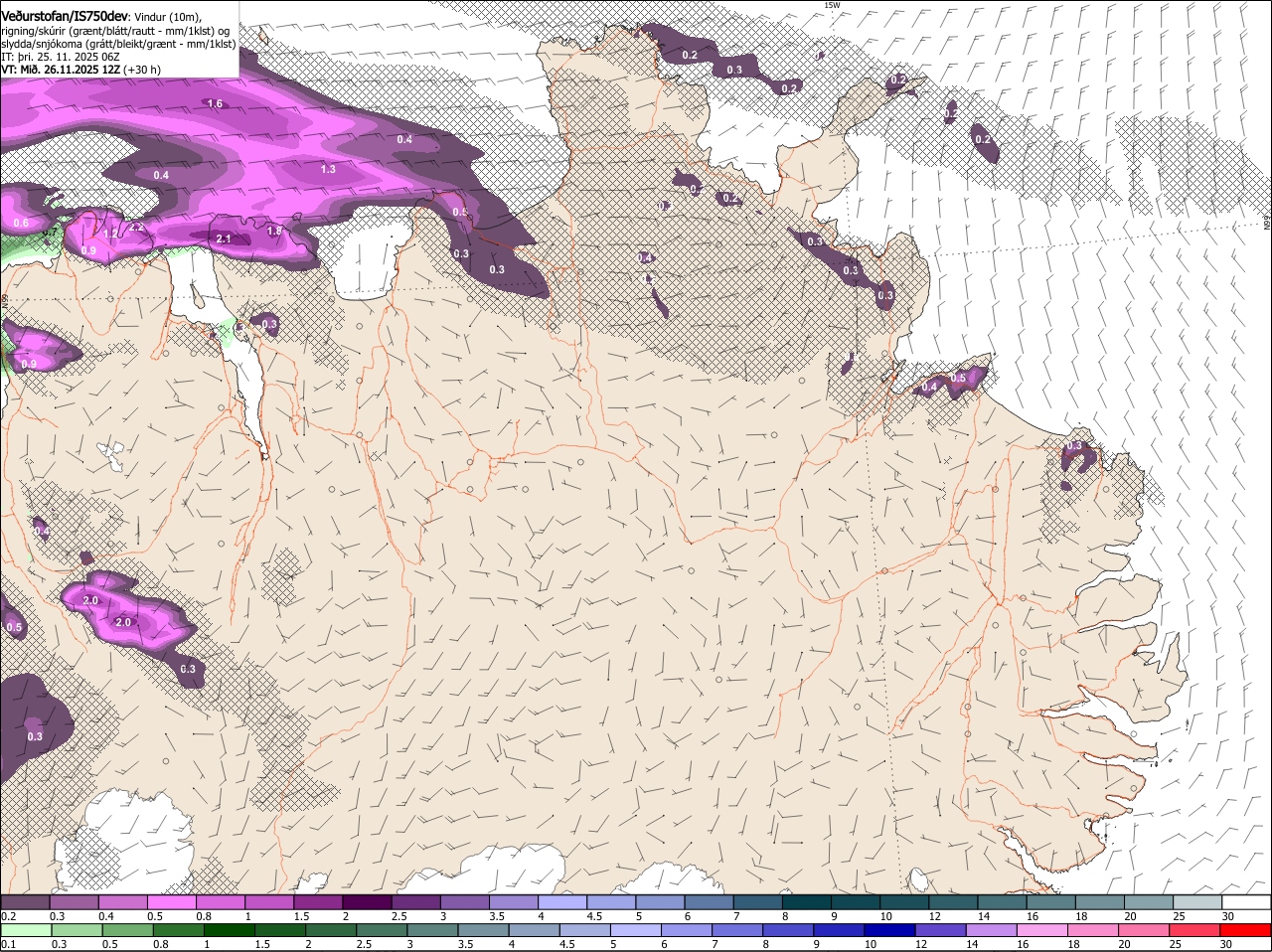The height and width of the screenshot is (952, 1272).
Task: Select the bright pink swatch between 0.5 and 0.8
Action: [x=172, y=902]
